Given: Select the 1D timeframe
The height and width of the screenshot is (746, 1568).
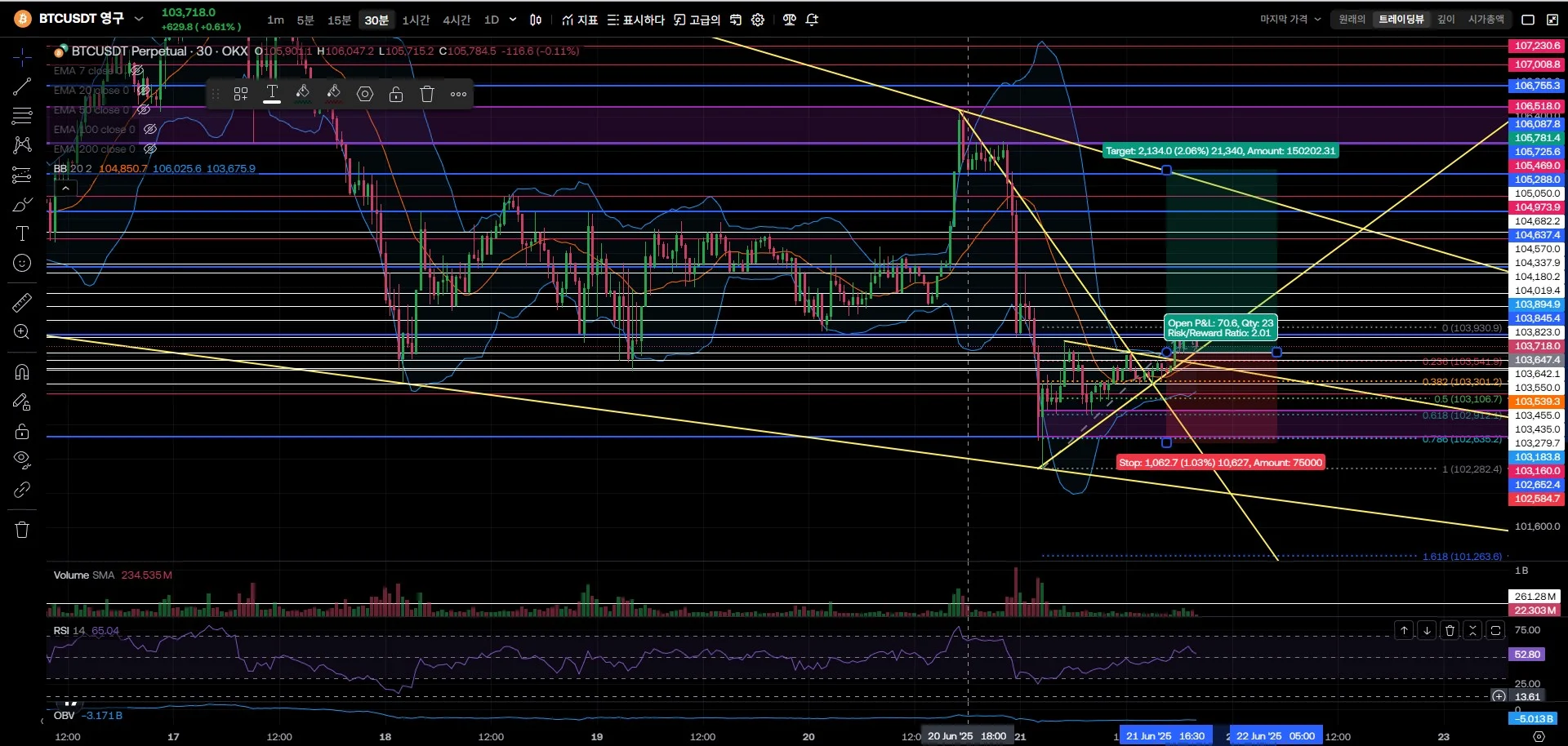Looking at the screenshot, I should click(x=492, y=20).
